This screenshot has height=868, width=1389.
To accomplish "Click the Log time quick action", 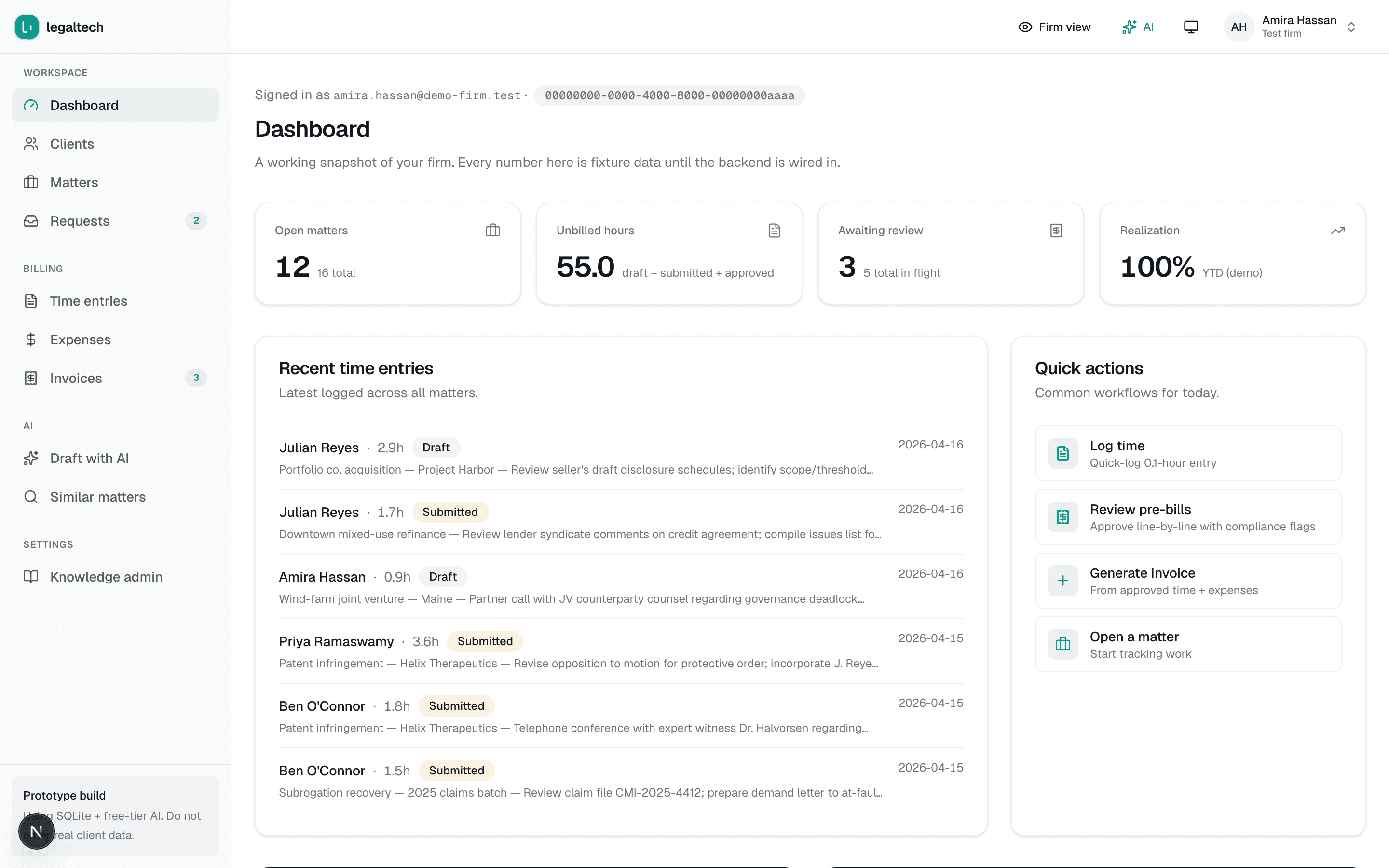I will pyautogui.click(x=1187, y=453).
